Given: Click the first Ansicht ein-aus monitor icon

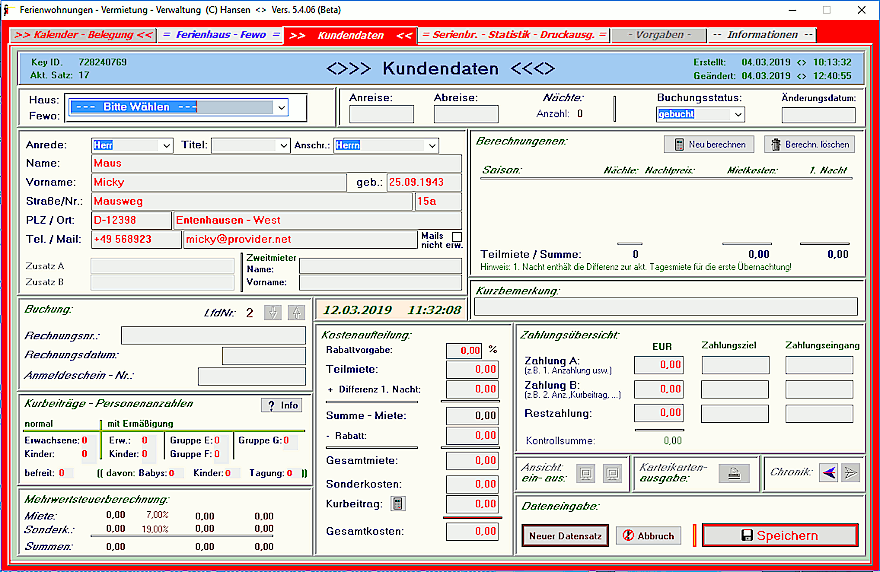Looking at the screenshot, I should [587, 473].
